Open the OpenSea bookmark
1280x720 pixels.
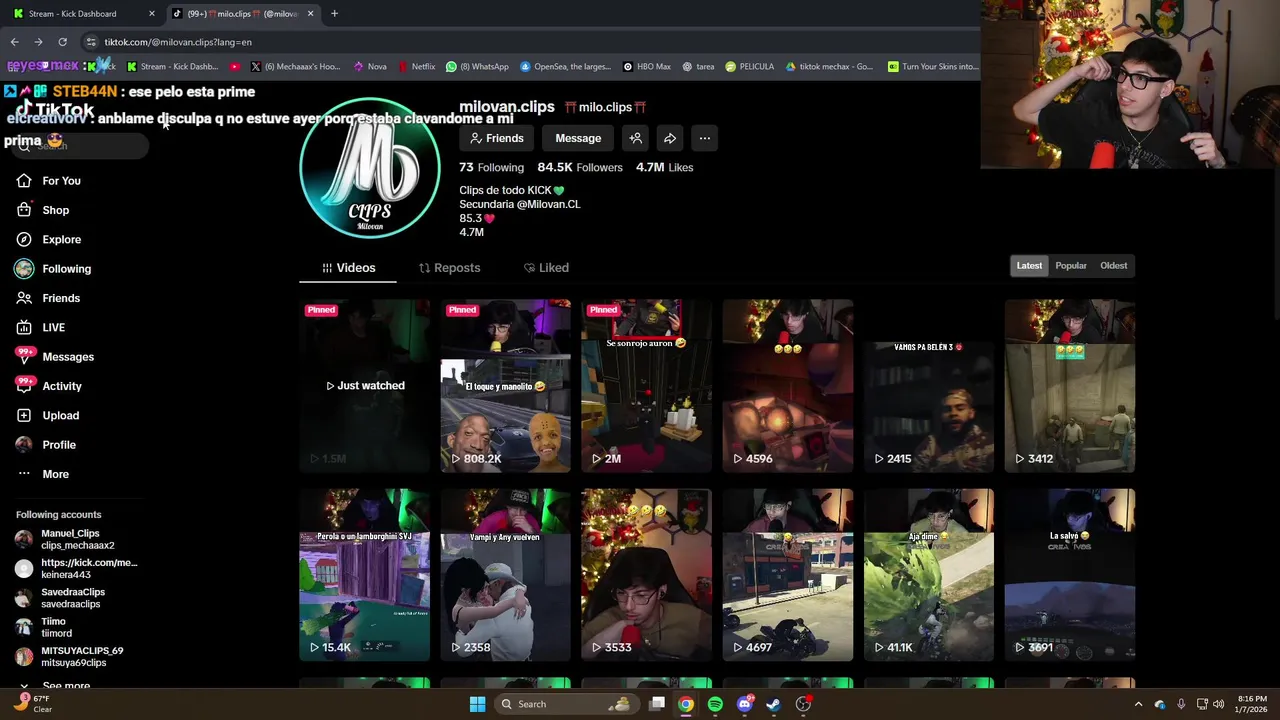click(565, 67)
